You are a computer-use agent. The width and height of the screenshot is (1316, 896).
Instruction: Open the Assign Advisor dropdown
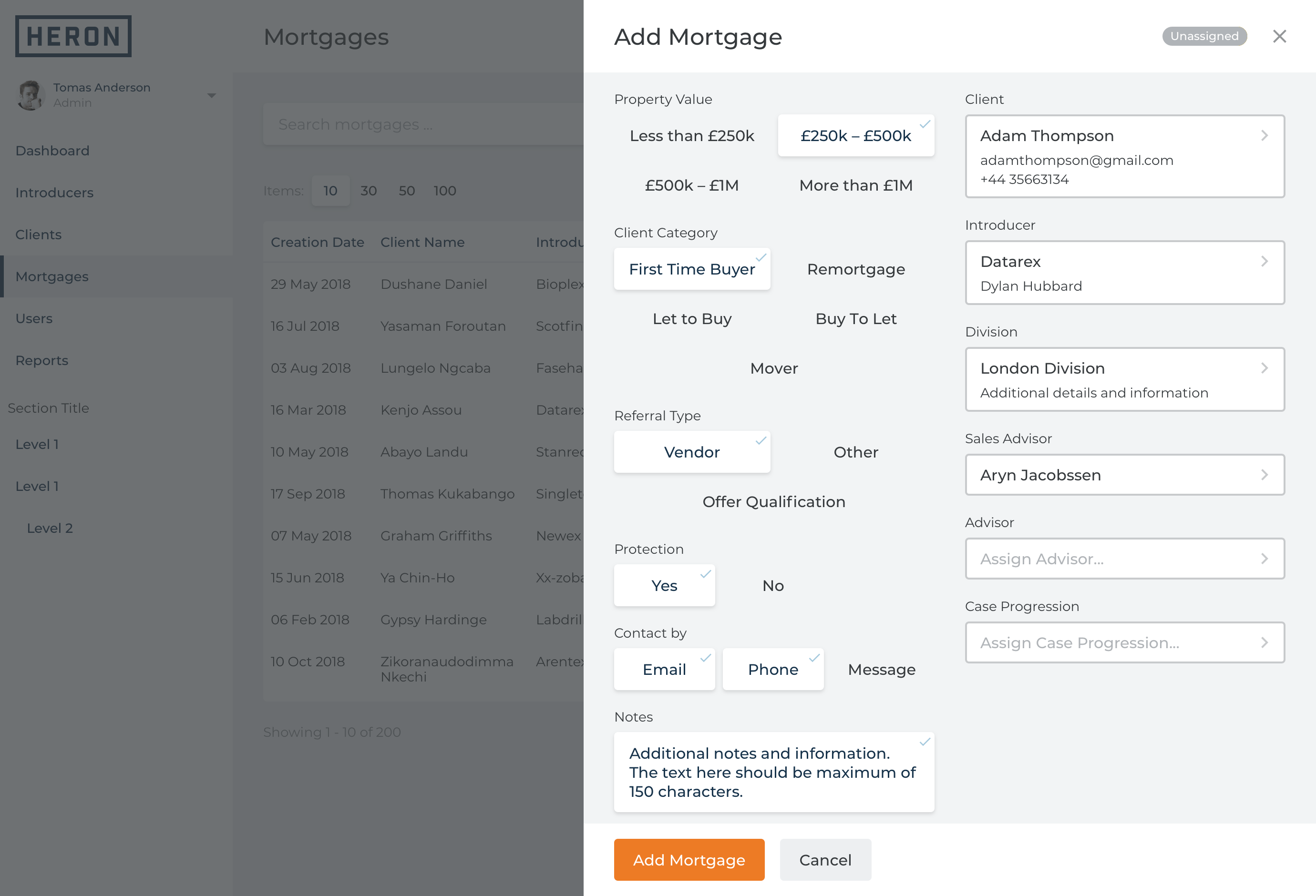pos(1125,559)
